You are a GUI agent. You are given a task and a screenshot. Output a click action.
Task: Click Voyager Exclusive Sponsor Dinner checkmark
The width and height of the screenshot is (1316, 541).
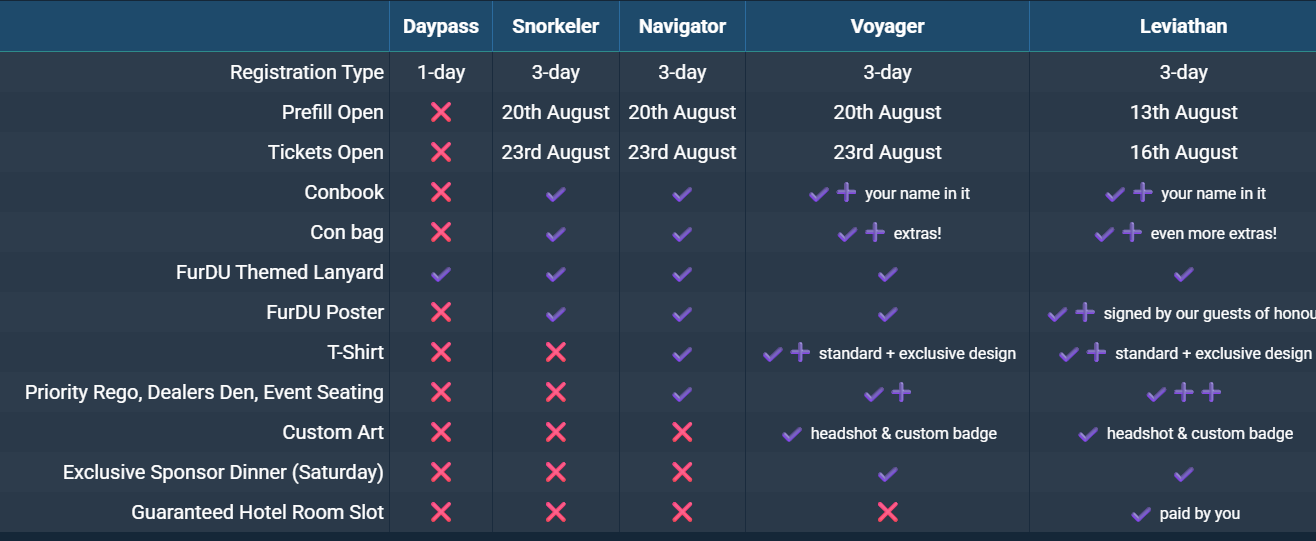(887, 473)
